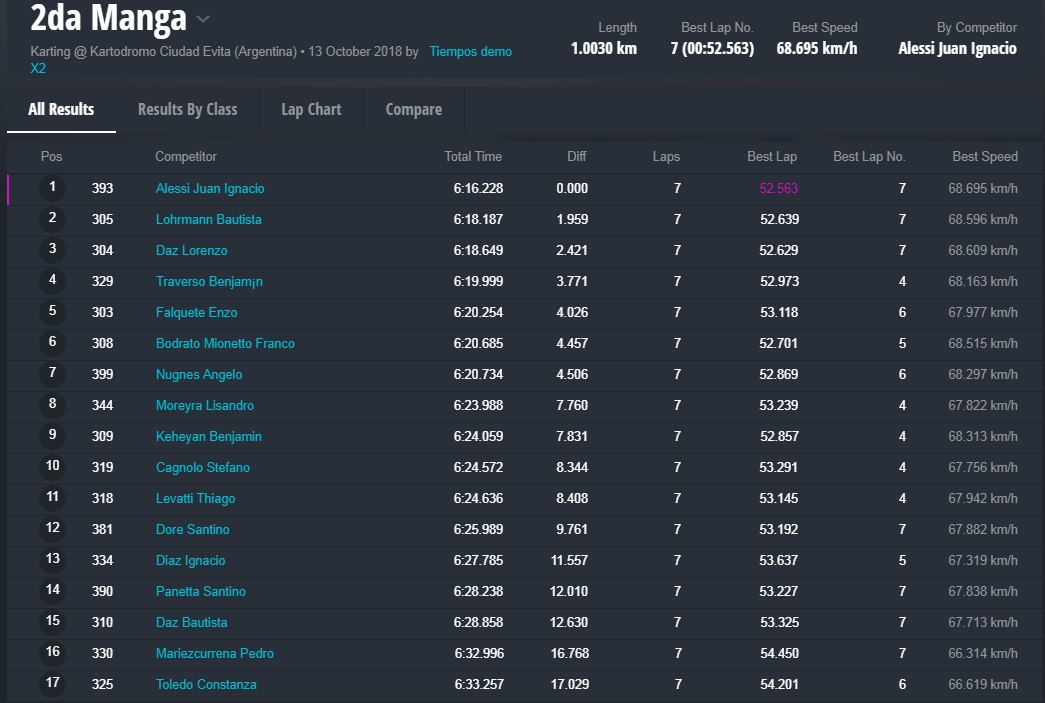This screenshot has height=703, width=1045.
Task: Click position 17 circle badge
Action: coord(52,683)
